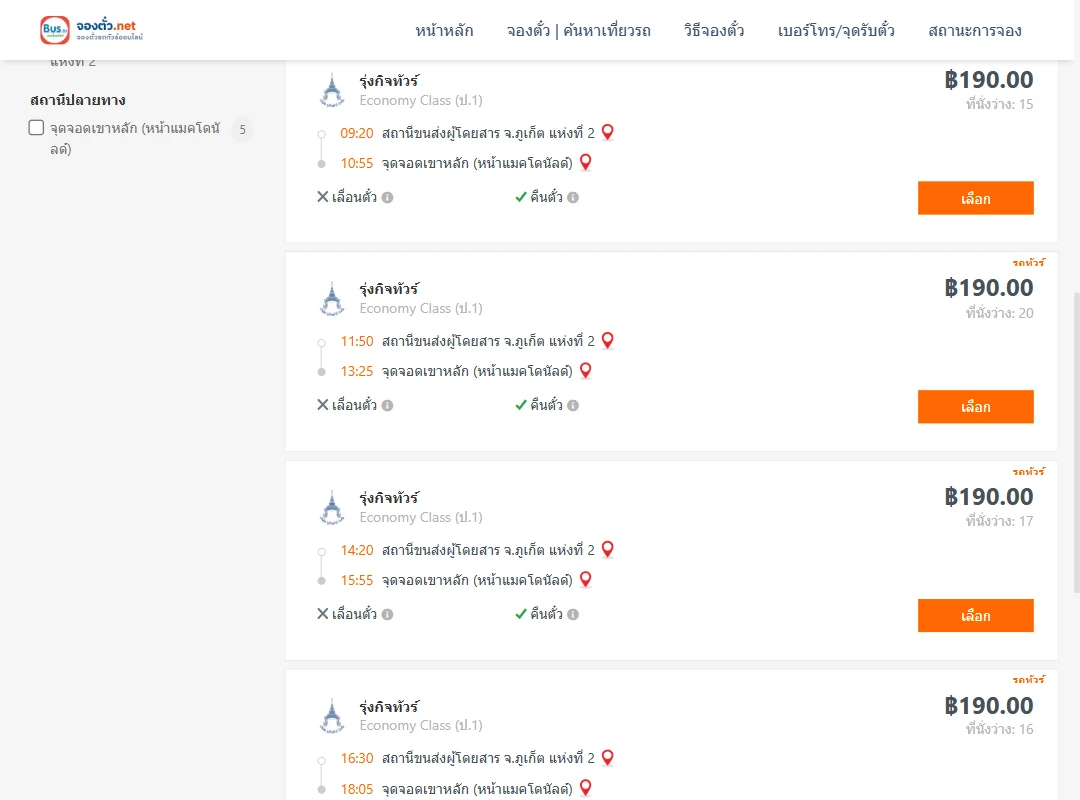Image resolution: width=1080 pixels, height=800 pixels.
Task: Open map pin for 13:25 arrival stop
Action: [x=585, y=371]
